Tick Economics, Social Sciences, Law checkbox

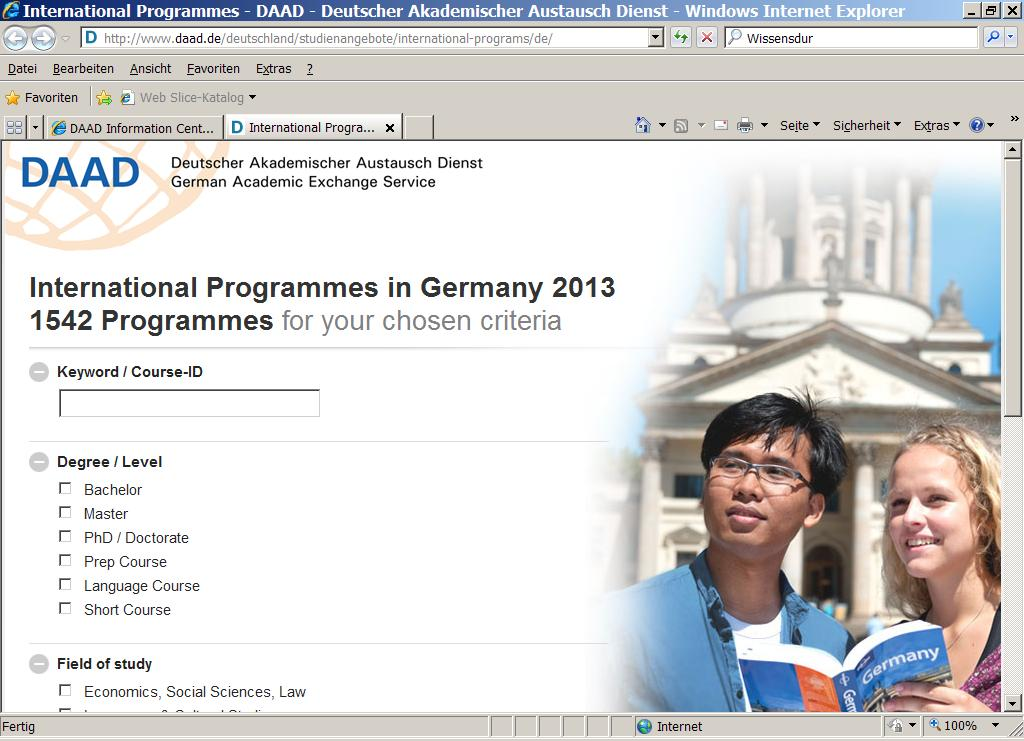pyautogui.click(x=65, y=690)
